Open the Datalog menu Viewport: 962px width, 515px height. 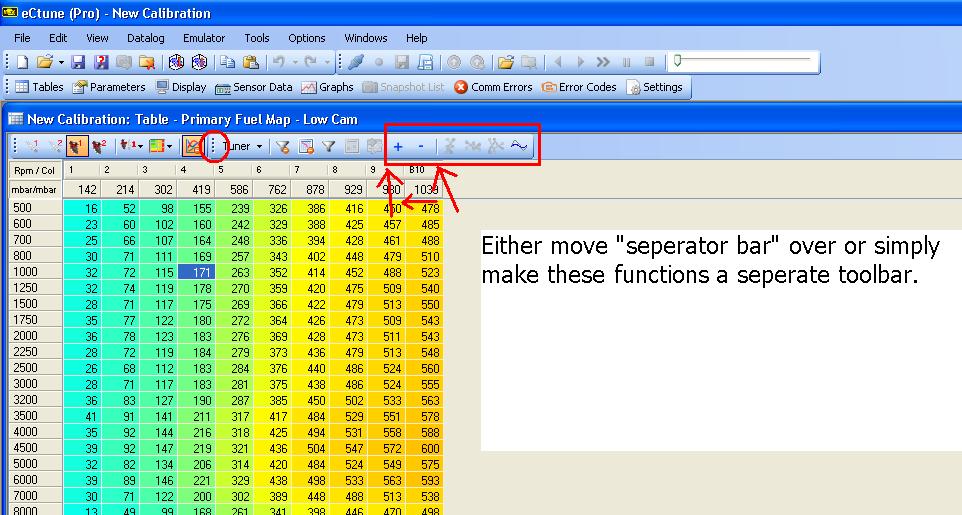click(145, 38)
